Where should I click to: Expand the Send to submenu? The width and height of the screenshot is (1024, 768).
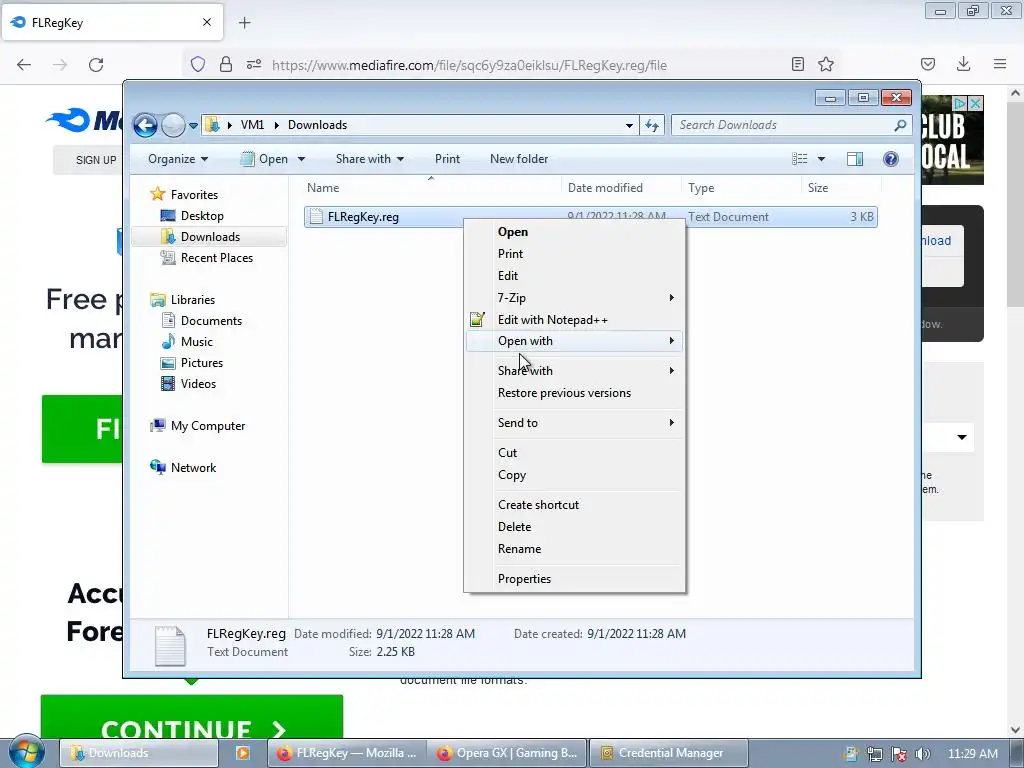pyautogui.click(x=575, y=423)
